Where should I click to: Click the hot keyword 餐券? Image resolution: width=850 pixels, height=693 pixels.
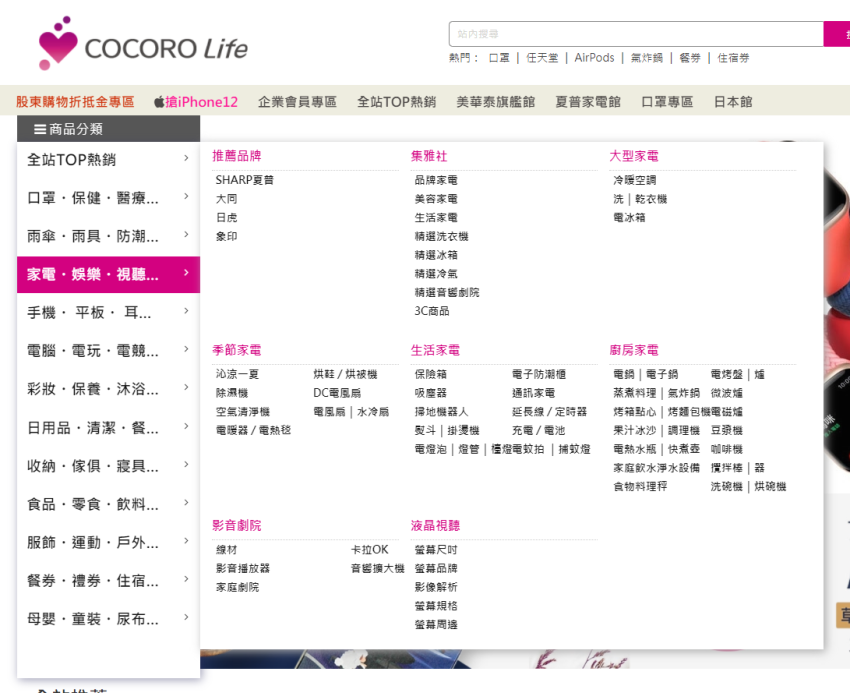690,58
